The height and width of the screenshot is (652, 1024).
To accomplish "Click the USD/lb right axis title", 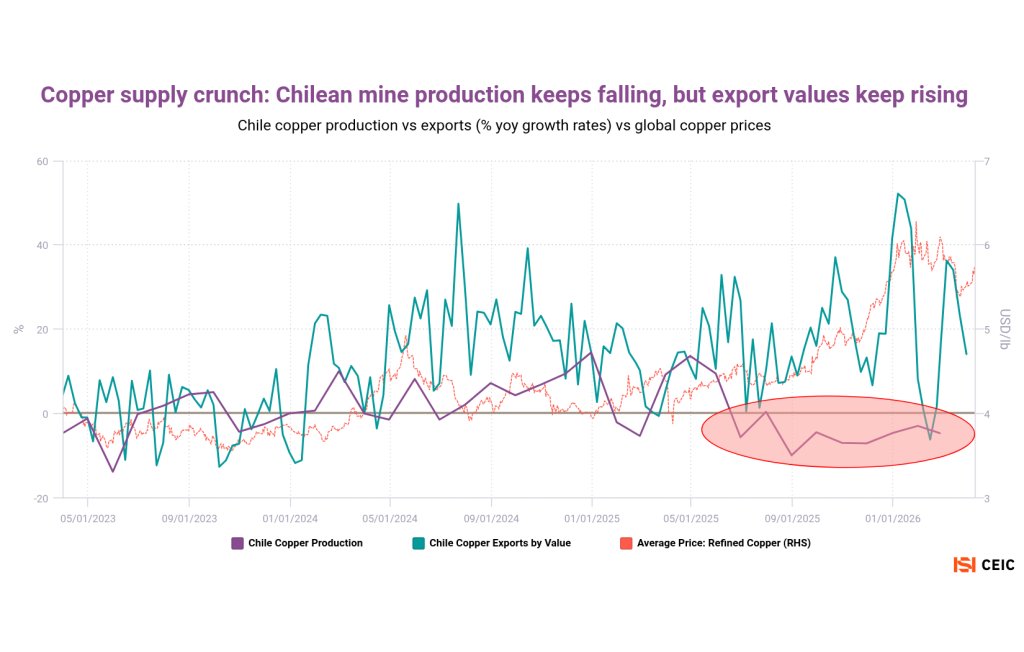I will [x=1006, y=329].
